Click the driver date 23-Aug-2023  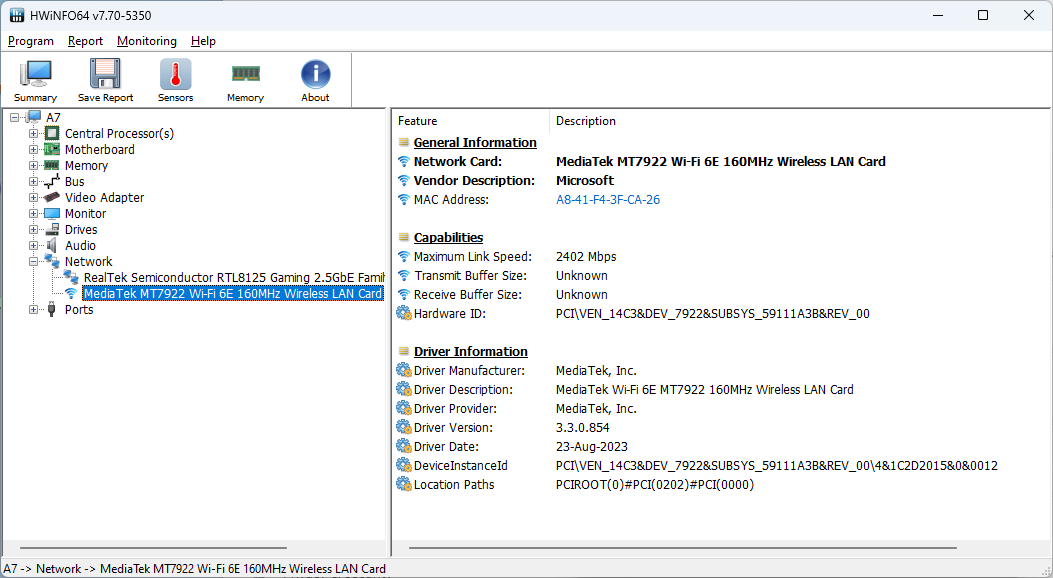592,446
